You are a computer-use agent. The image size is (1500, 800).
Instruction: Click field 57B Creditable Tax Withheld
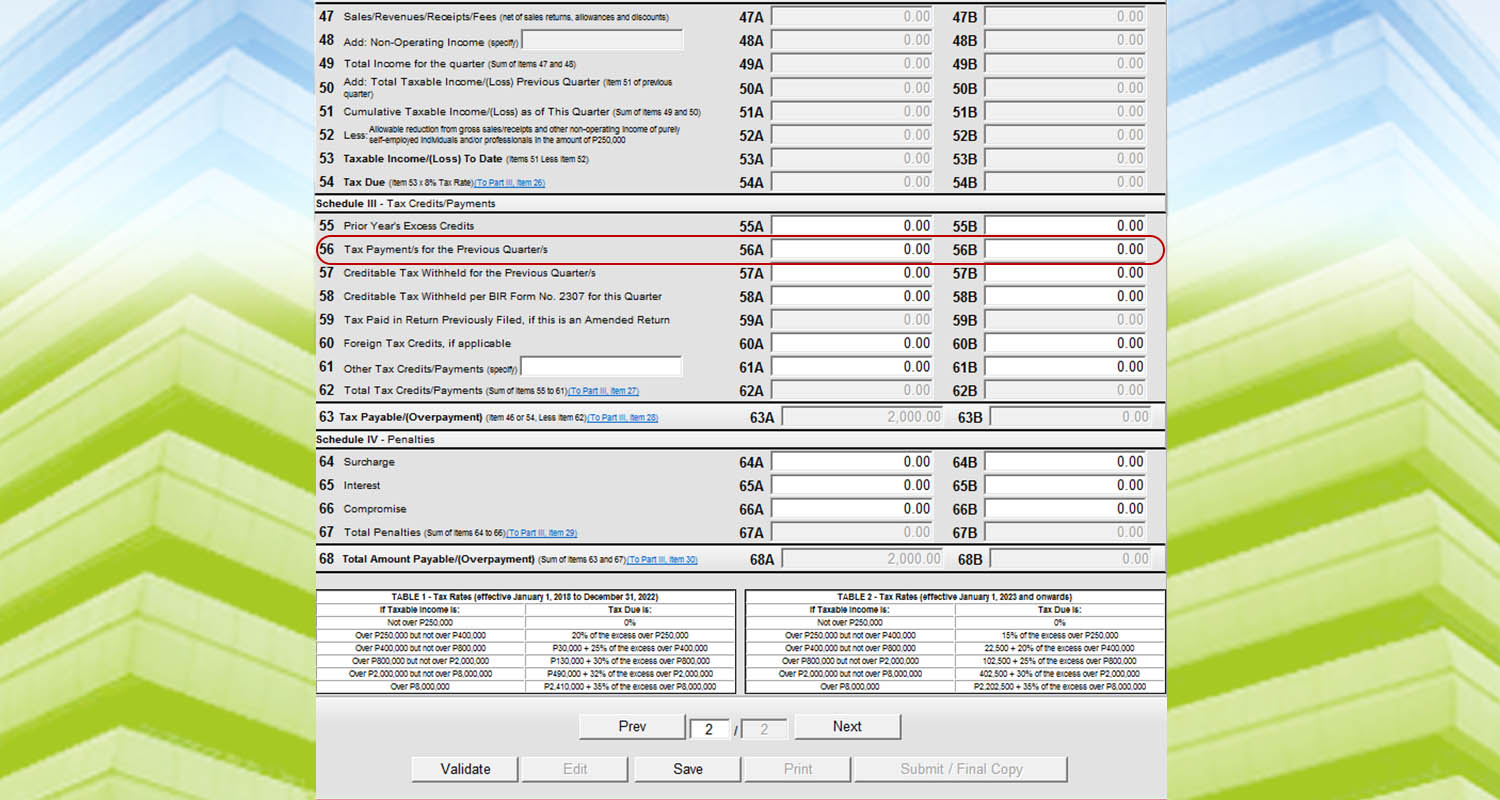(x=1066, y=273)
